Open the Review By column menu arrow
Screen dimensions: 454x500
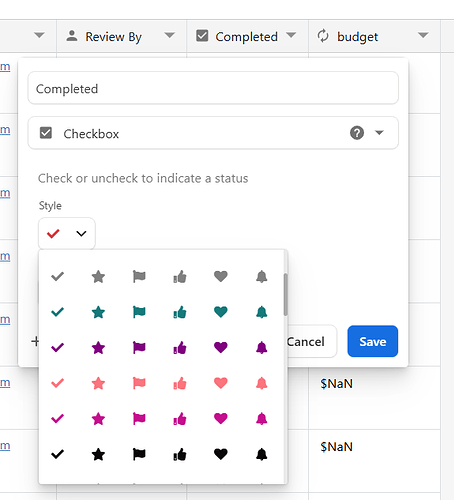click(x=170, y=35)
